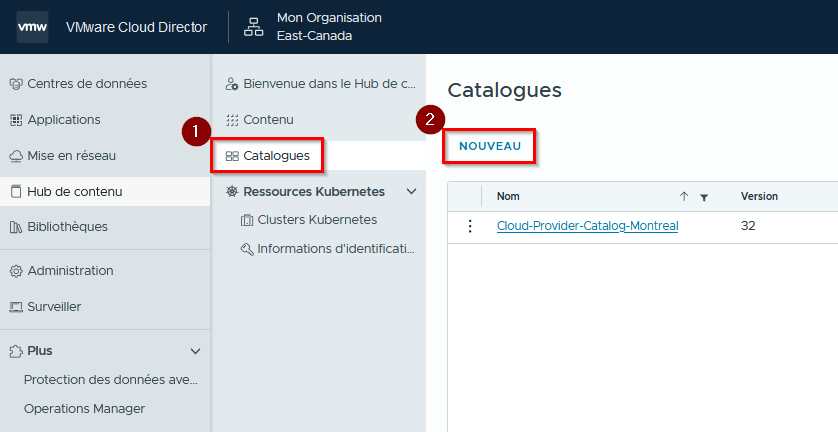Click the Administration gear icon
This screenshot has width=838, height=432.
[17, 271]
